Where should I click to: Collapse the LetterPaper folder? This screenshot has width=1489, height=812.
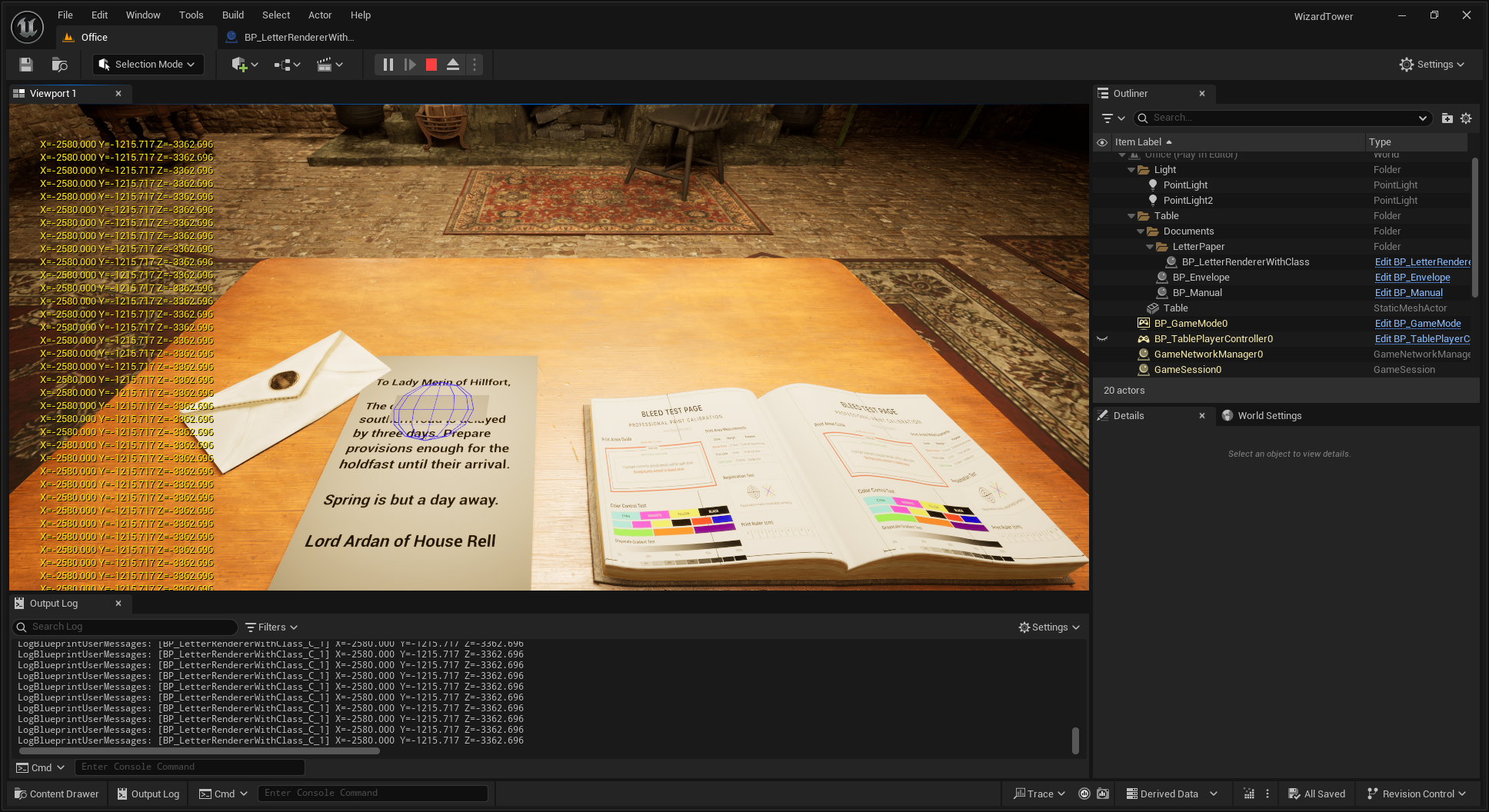coord(1150,247)
